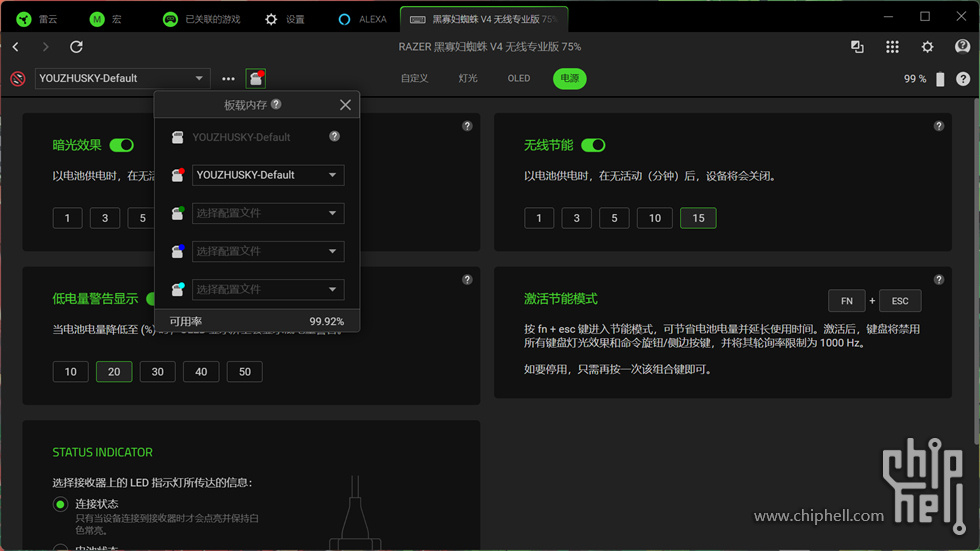Switch to OLED menu
The width and height of the screenshot is (980, 551).
[519, 79]
